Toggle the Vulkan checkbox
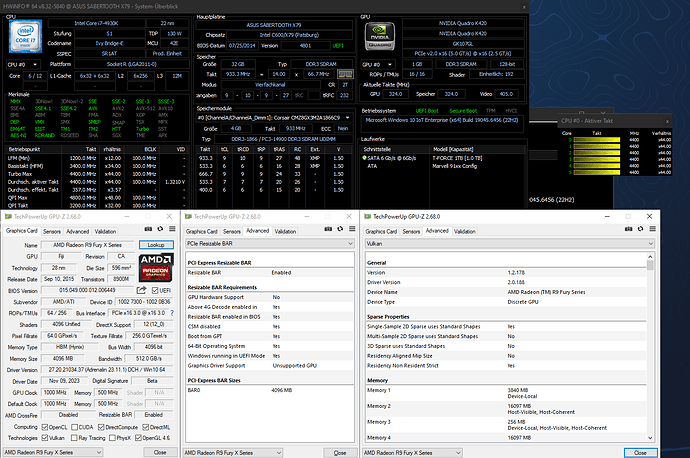This screenshot has height=458, width=690. point(44,438)
